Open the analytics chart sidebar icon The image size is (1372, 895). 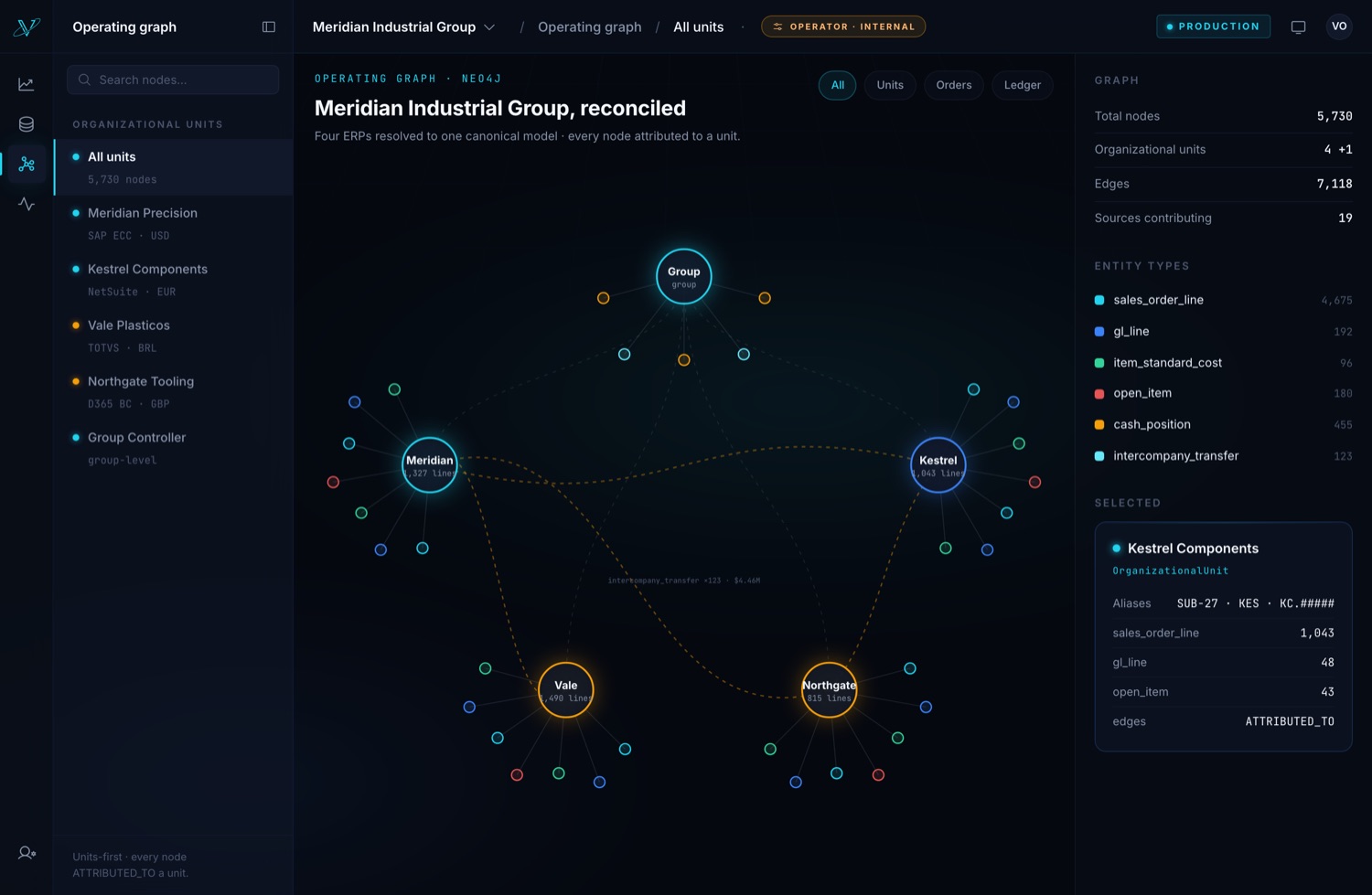point(27,84)
